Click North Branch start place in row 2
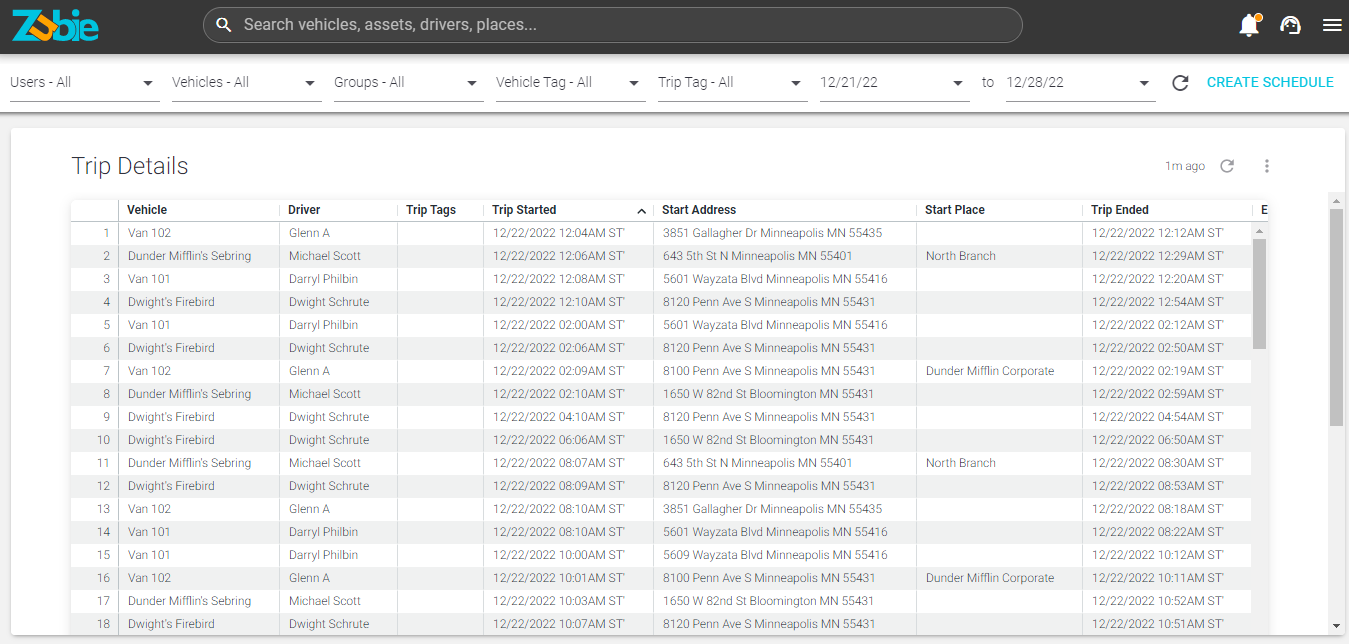Screen dimensions: 1349x644 [961, 256]
